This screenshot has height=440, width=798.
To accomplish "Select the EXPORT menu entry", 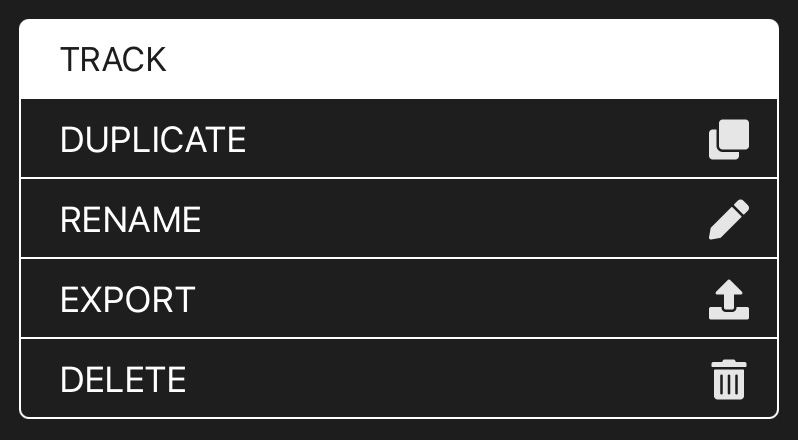I will 128,299.
